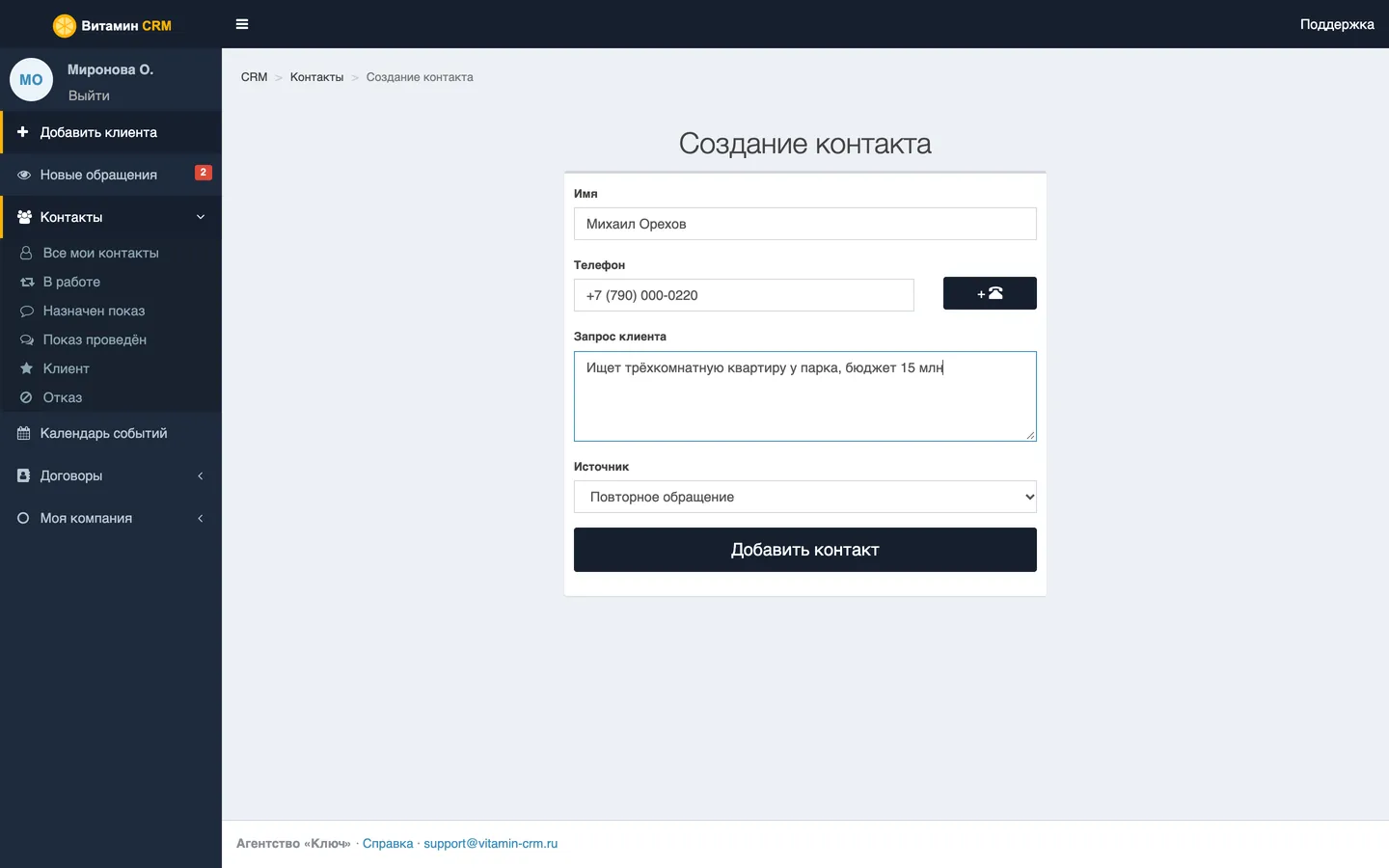The image size is (1389, 868).
Task: Click the Имя field label
Action: point(586,194)
